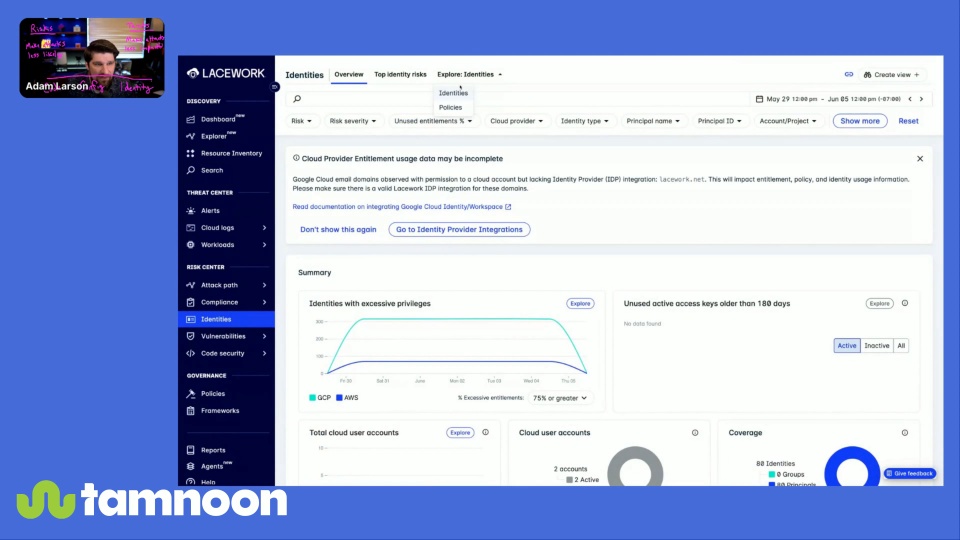Reset all filters
This screenshot has height=540, width=960.
point(908,121)
